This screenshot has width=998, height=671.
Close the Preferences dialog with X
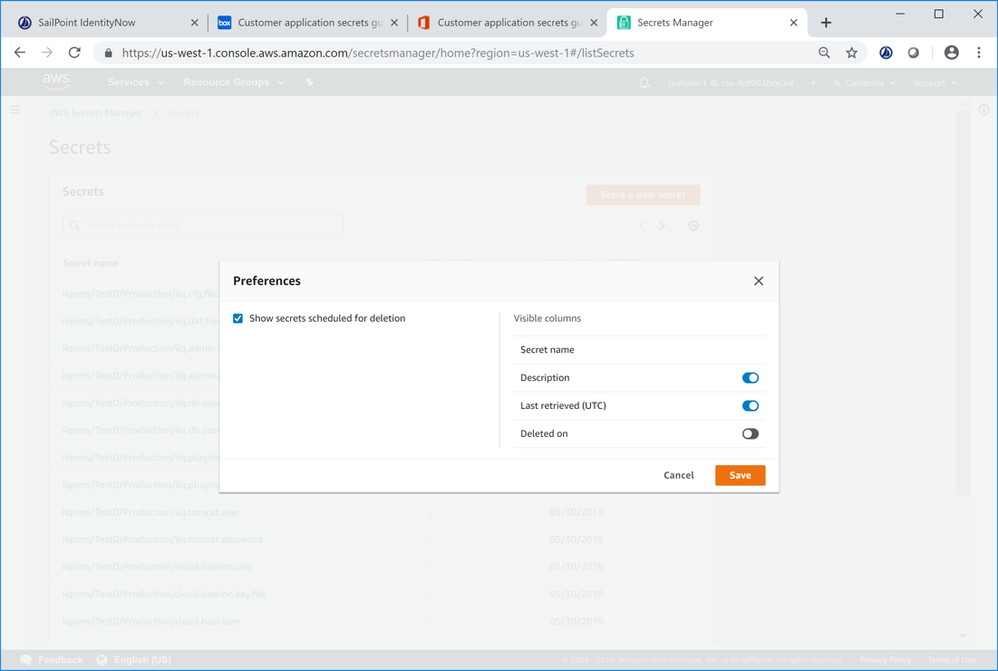point(758,281)
